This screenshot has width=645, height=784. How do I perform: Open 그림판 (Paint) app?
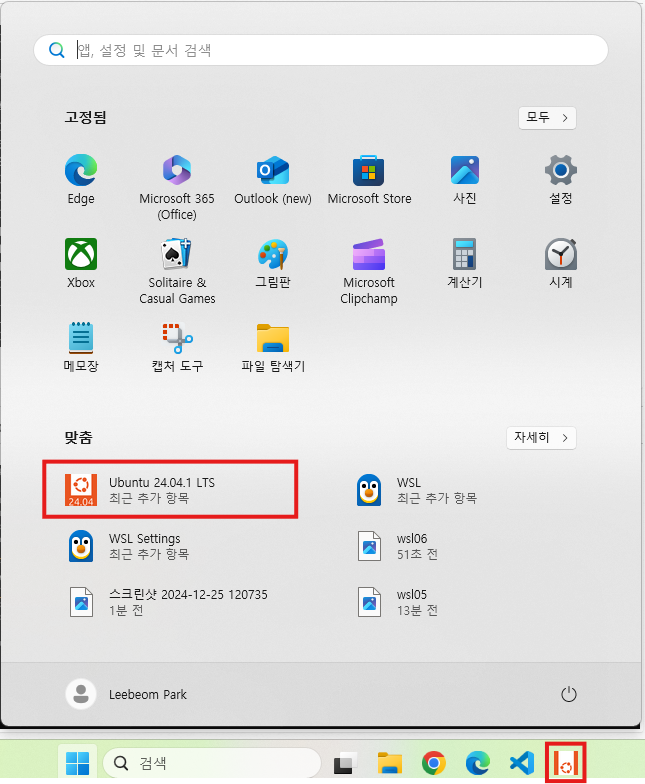273,264
